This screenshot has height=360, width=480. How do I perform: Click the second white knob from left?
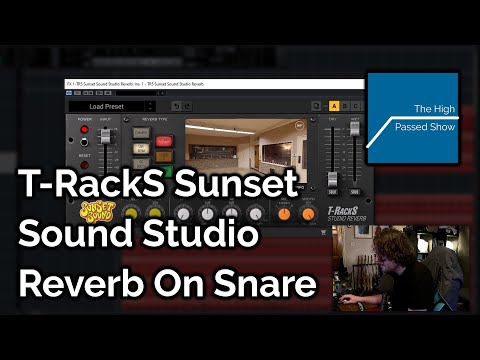click(207, 214)
